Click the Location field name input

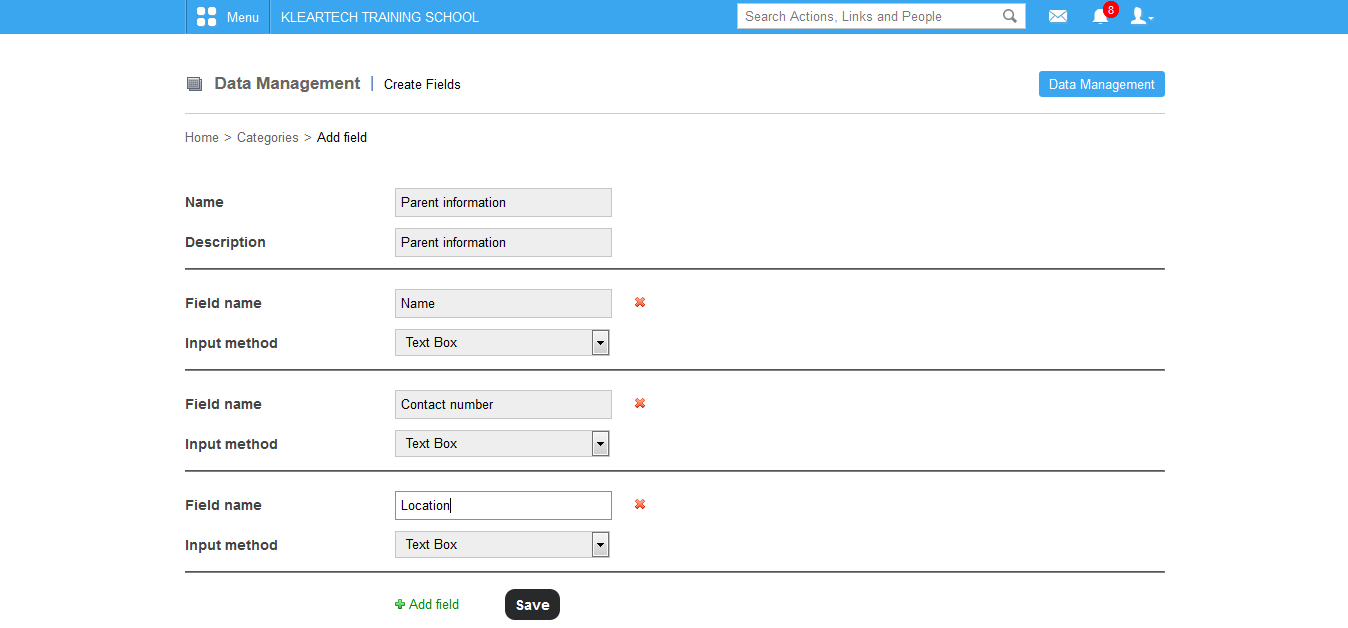click(x=503, y=505)
